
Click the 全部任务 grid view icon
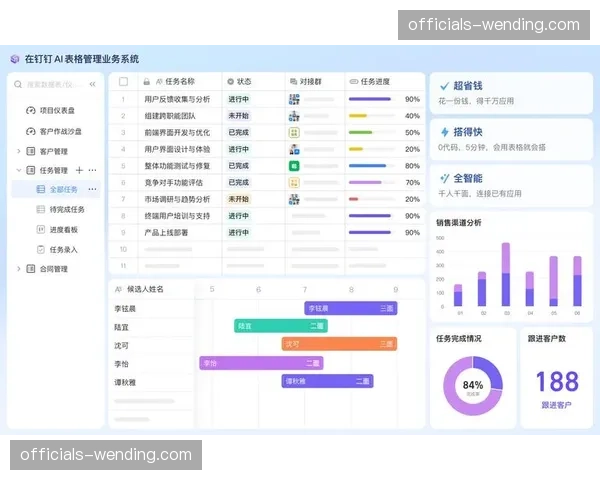[x=41, y=189]
